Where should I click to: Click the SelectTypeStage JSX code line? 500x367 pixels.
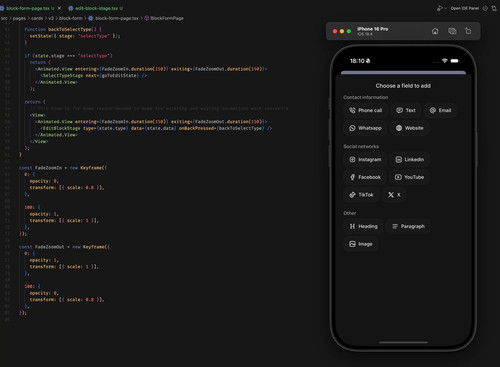point(94,75)
